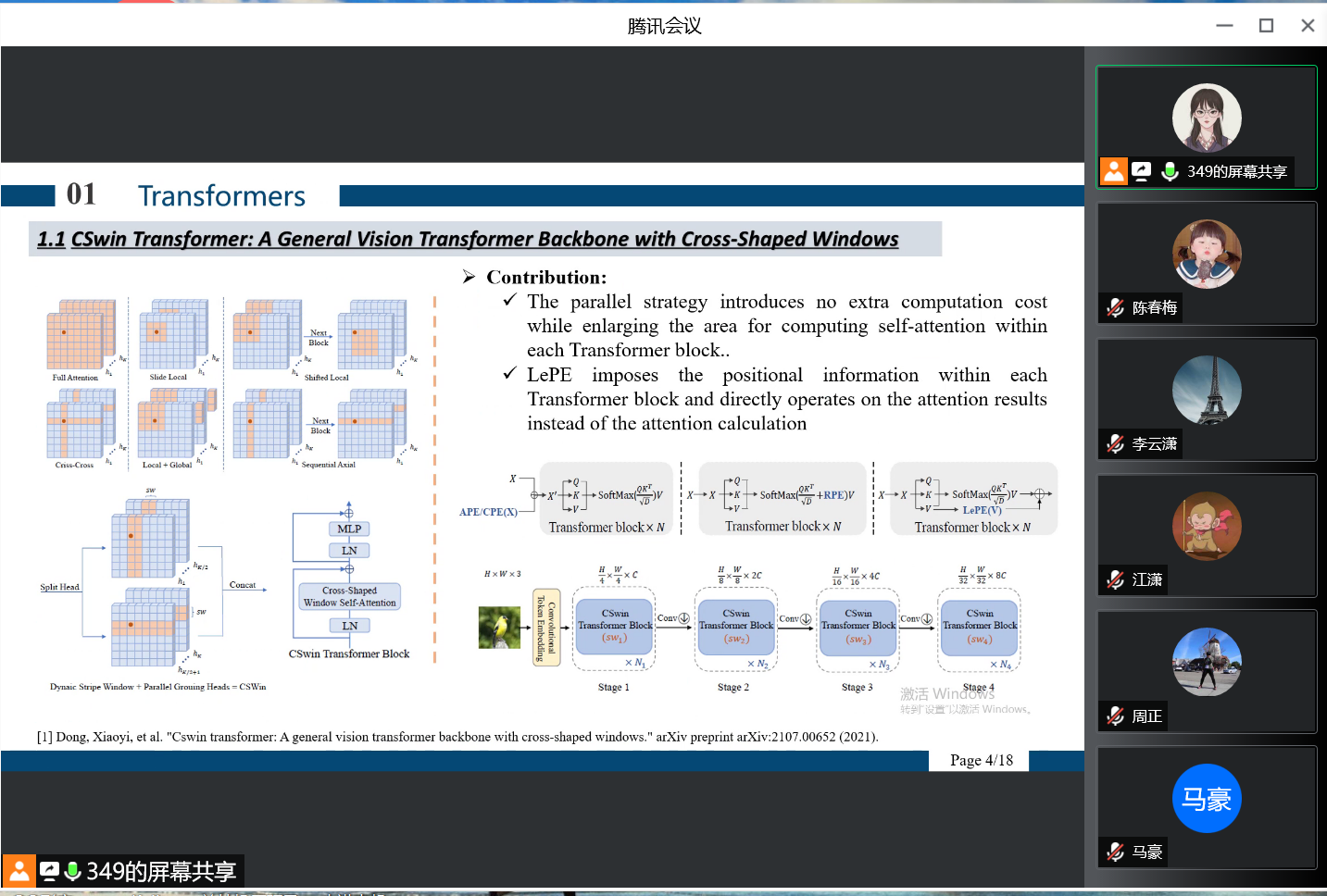Click muted microphone icon for 马豪

tap(1116, 852)
